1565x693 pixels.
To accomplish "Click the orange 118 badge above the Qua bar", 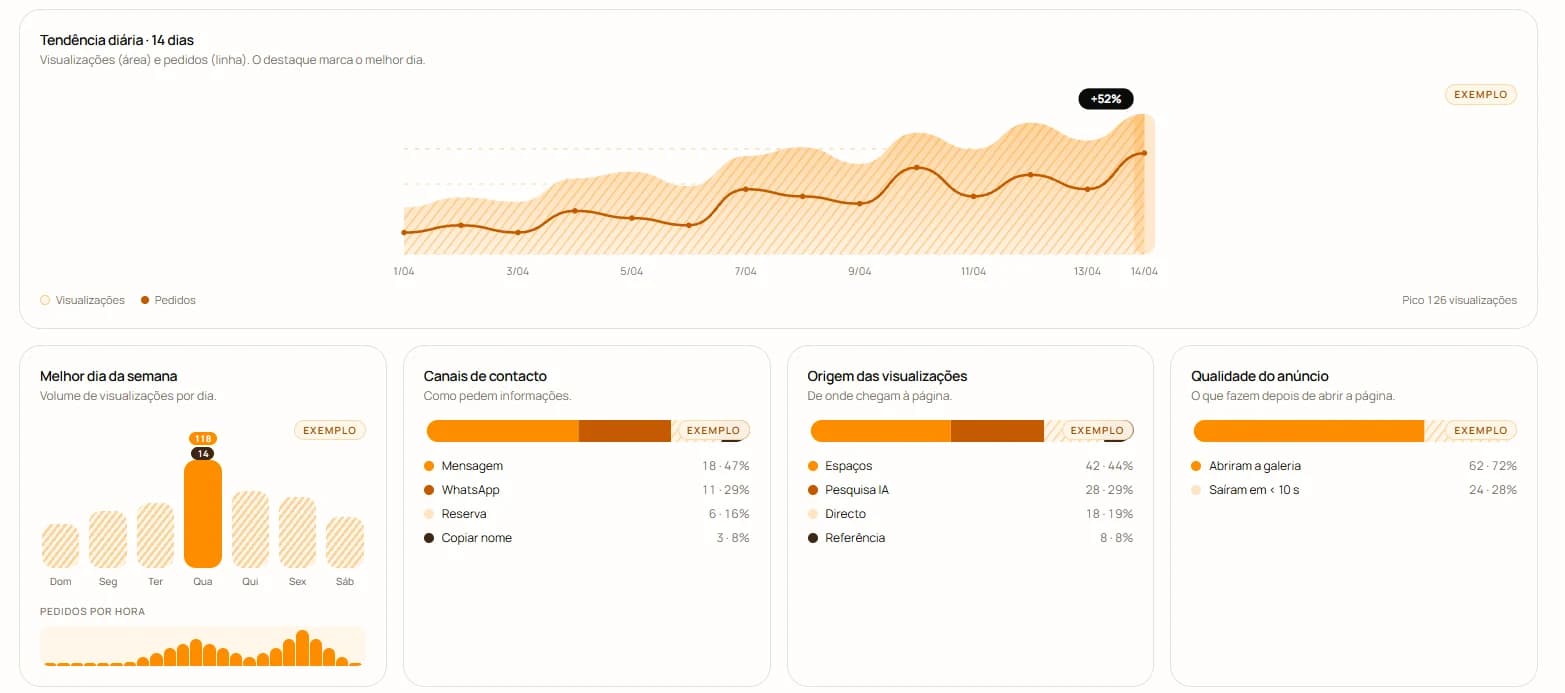I will click(x=203, y=439).
